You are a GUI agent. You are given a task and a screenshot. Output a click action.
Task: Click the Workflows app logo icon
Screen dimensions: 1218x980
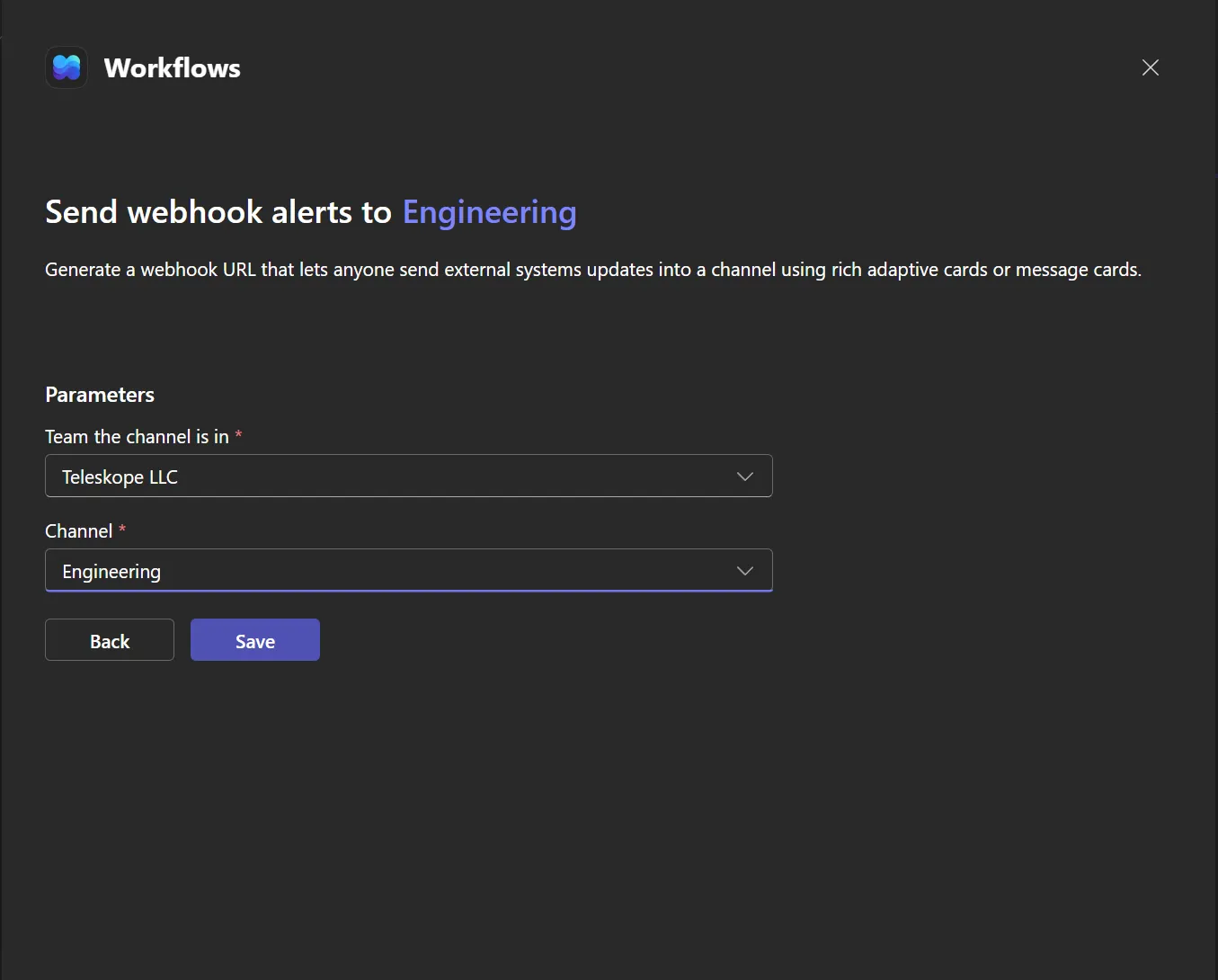67,67
